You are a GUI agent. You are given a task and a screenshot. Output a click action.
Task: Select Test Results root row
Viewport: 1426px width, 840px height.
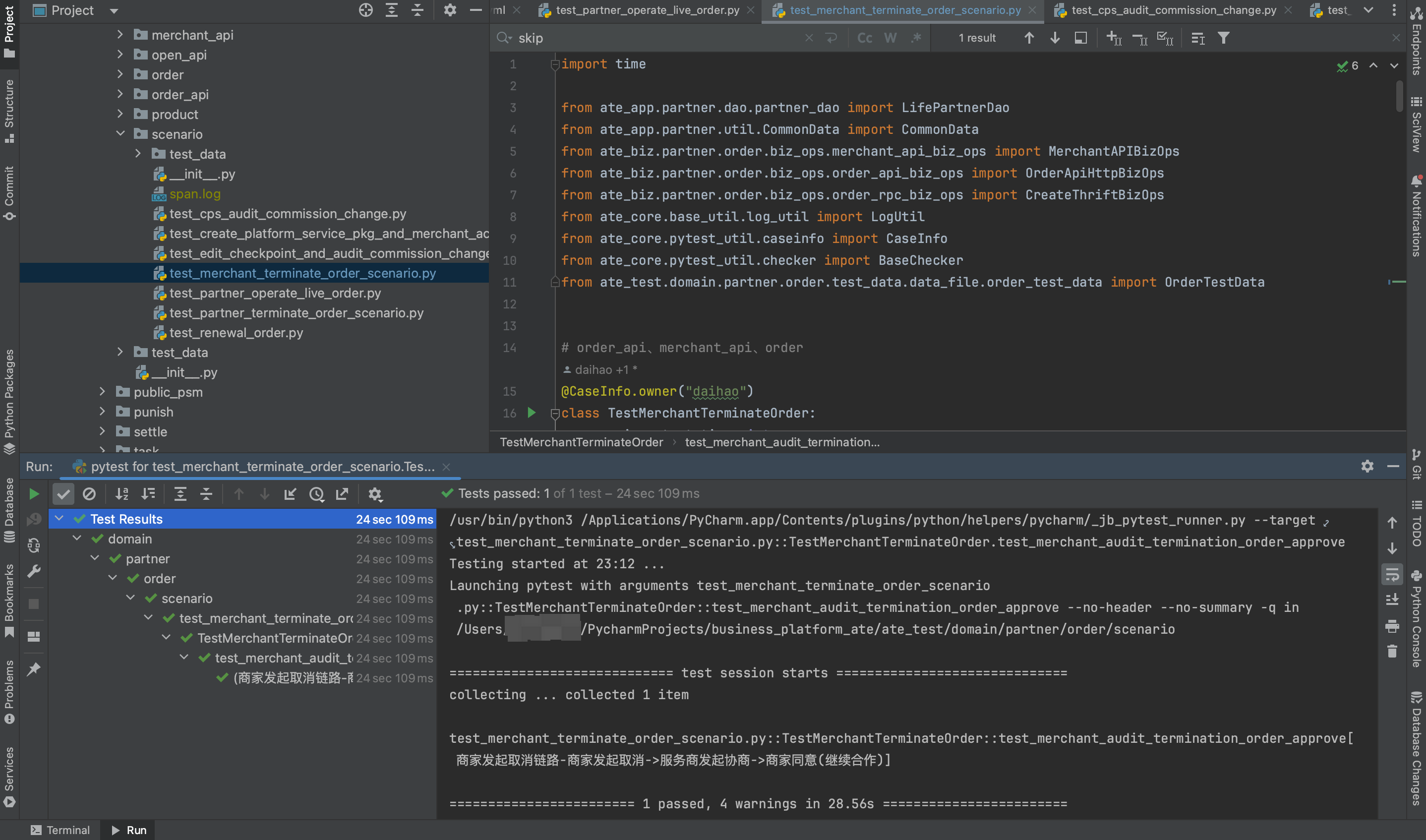coord(243,519)
